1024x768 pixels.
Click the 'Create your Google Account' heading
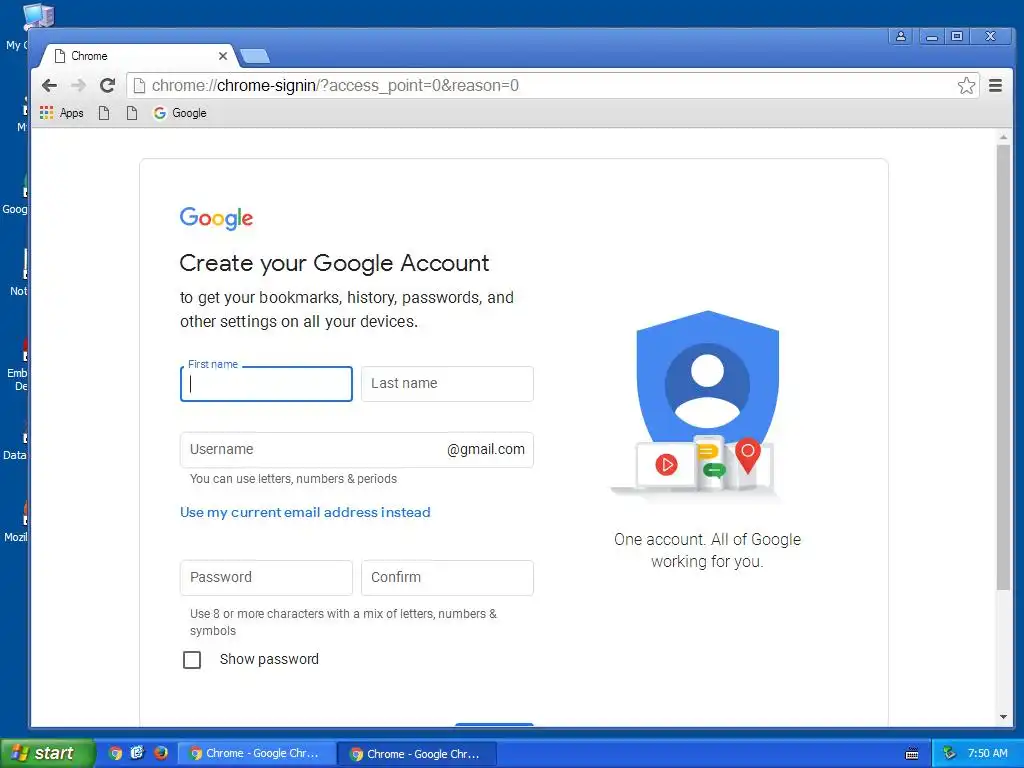coord(334,263)
